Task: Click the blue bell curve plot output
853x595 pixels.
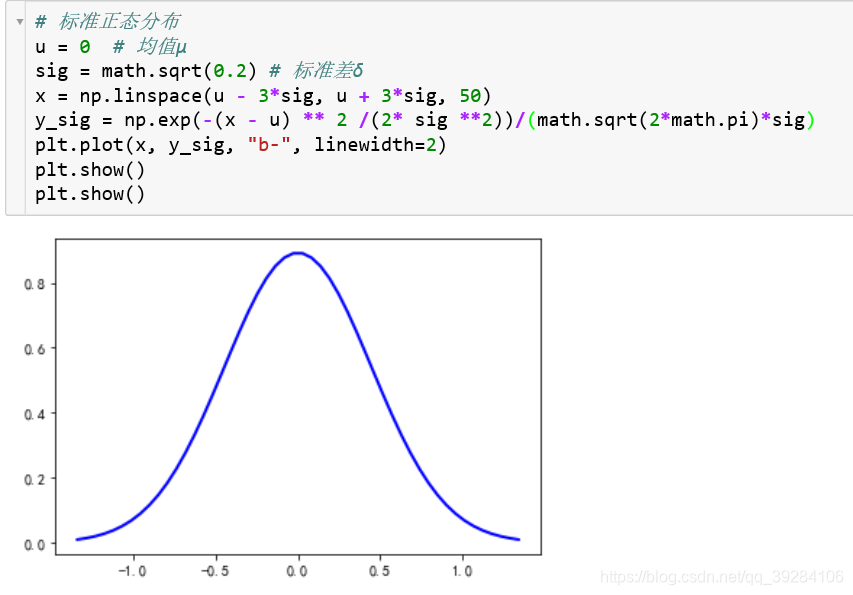Action: pos(298,396)
